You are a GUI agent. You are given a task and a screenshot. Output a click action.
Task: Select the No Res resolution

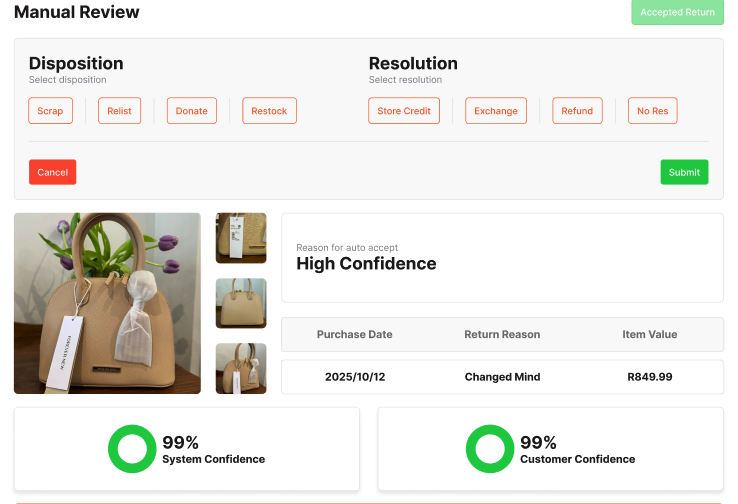[652, 111]
